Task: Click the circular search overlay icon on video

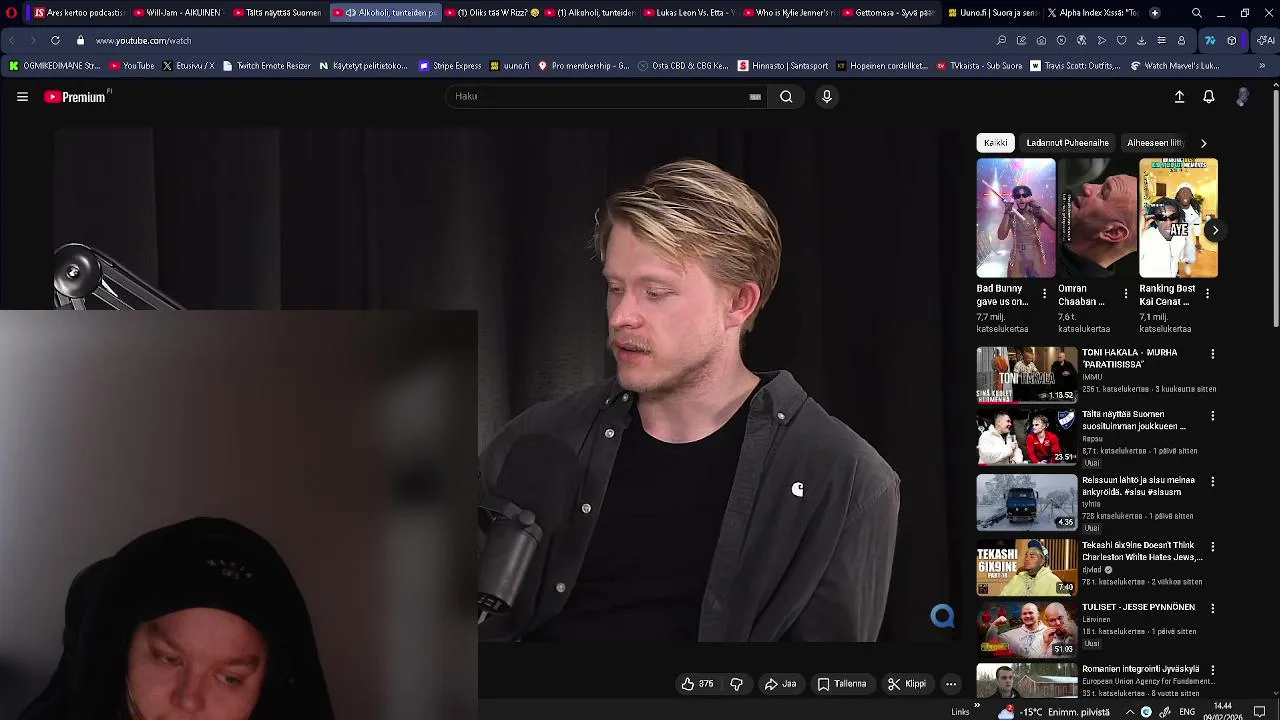Action: click(x=942, y=616)
